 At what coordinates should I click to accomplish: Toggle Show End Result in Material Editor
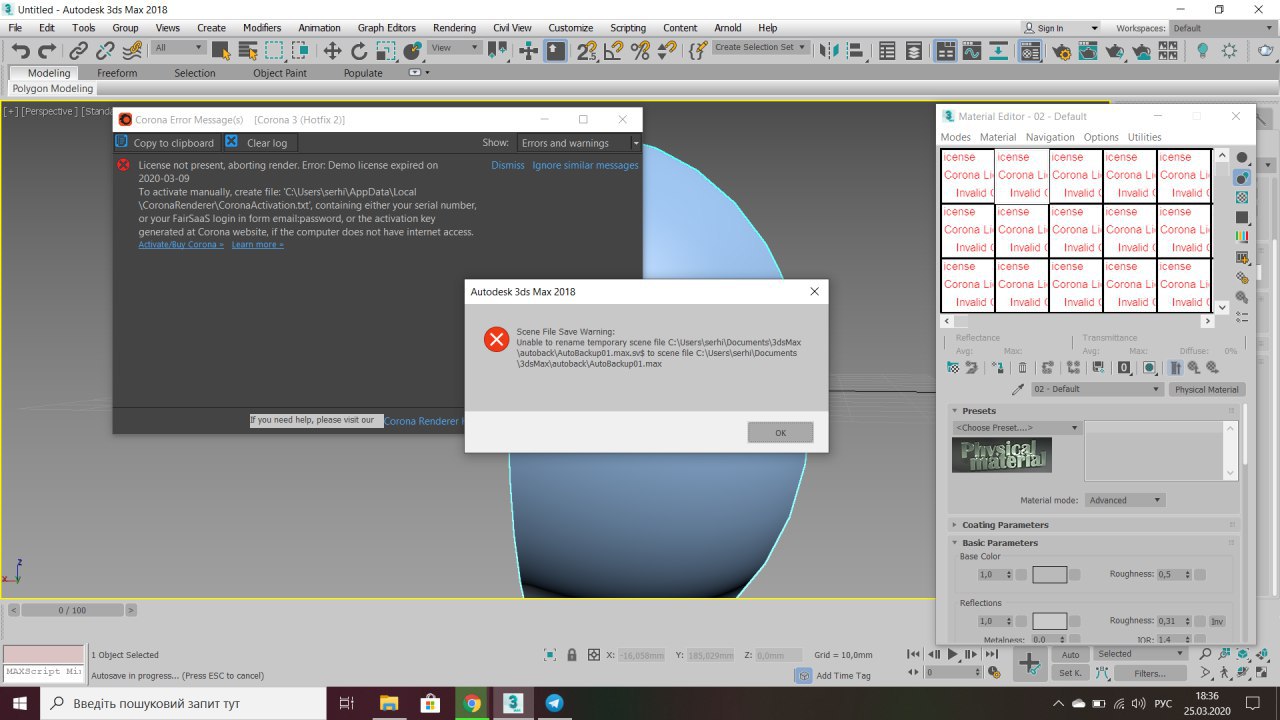pyautogui.click(x=1175, y=368)
